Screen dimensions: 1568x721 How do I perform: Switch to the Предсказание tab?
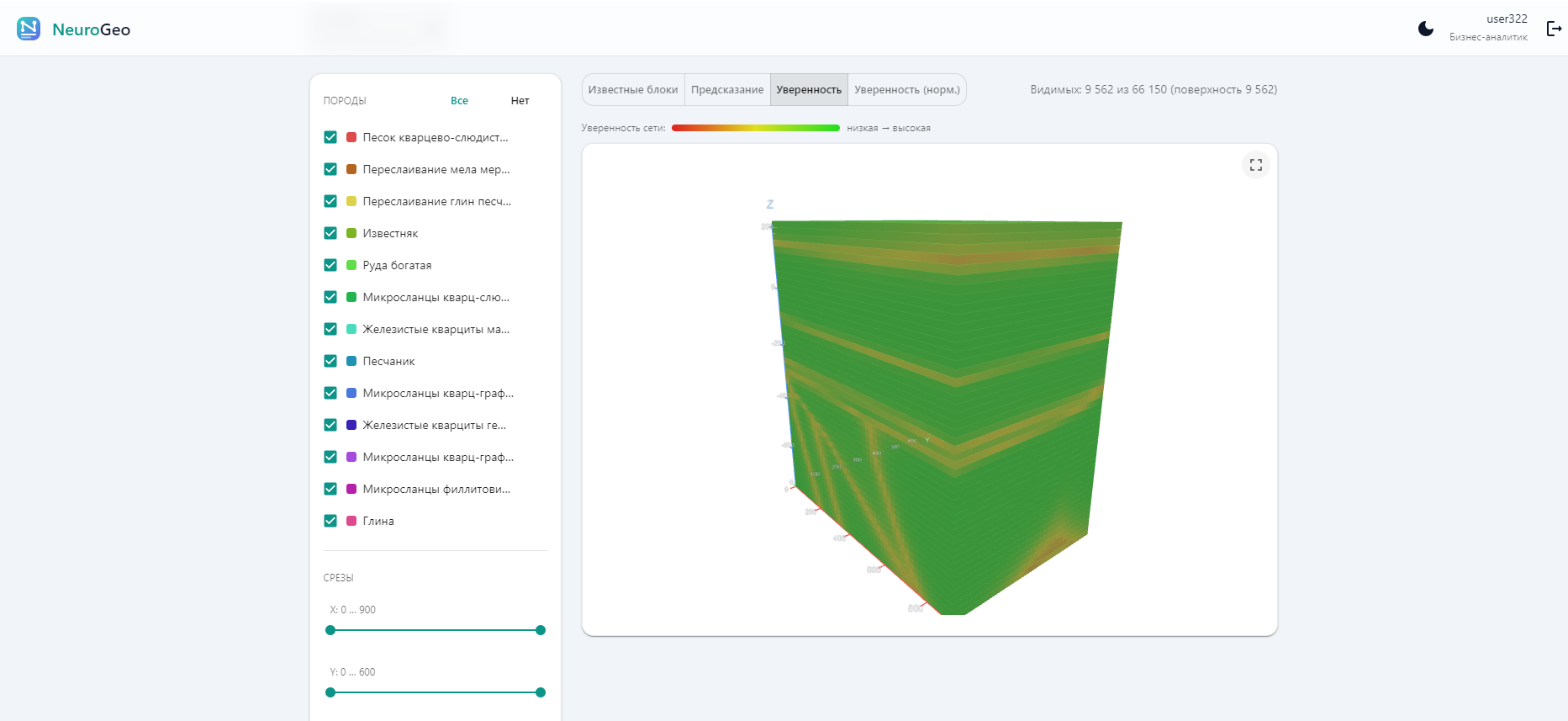tap(727, 90)
